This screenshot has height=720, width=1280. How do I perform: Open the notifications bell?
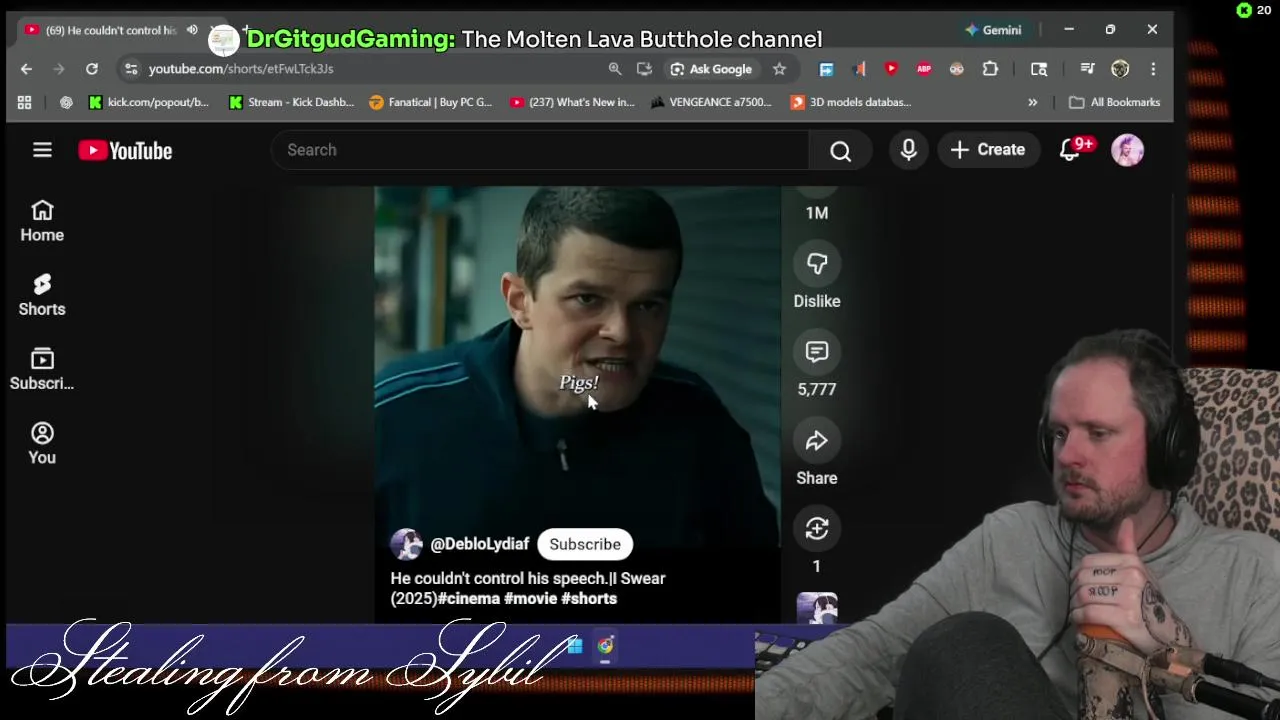click(x=1070, y=150)
